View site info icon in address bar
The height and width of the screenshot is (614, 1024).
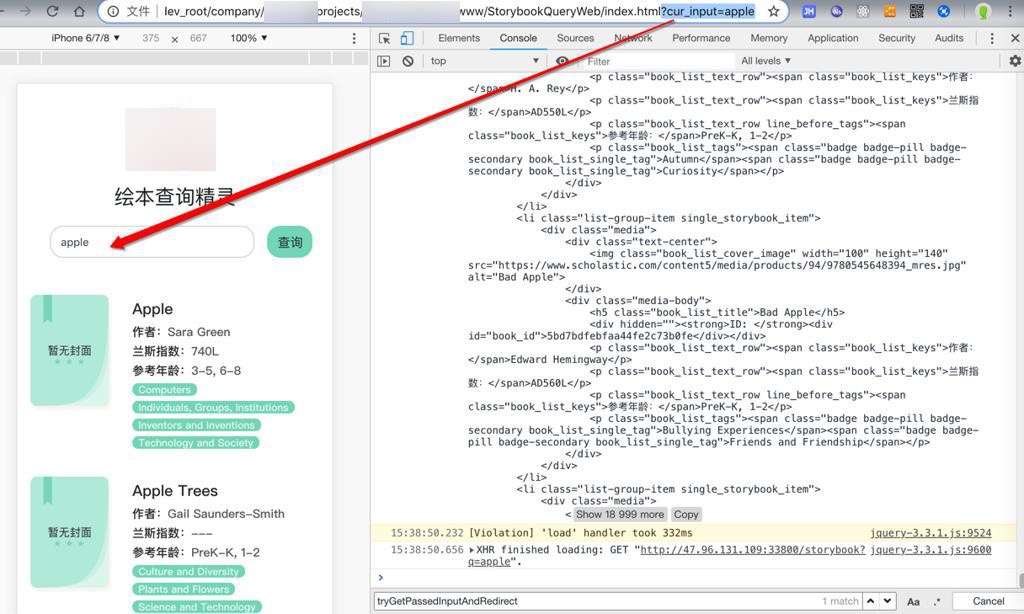pyautogui.click(x=112, y=11)
